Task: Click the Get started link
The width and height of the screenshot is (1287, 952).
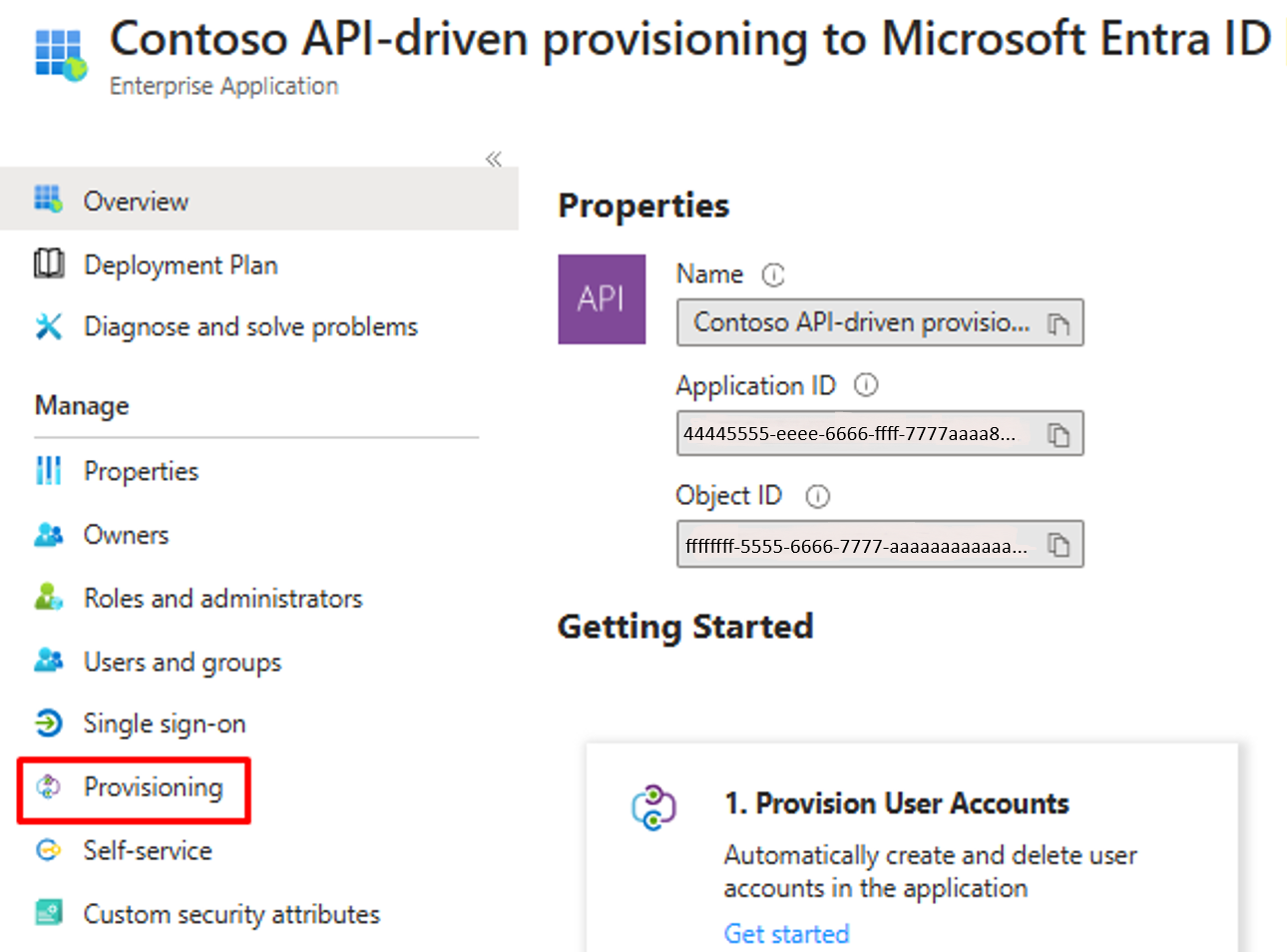Action: (786, 933)
